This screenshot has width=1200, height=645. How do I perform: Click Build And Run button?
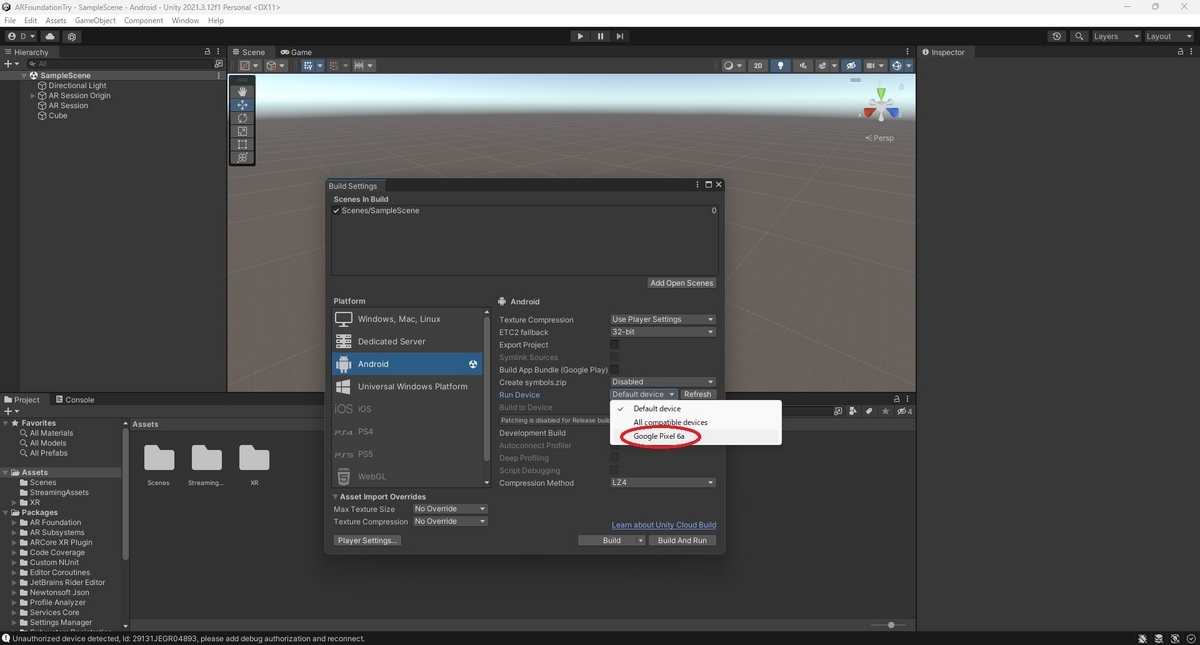(x=682, y=541)
